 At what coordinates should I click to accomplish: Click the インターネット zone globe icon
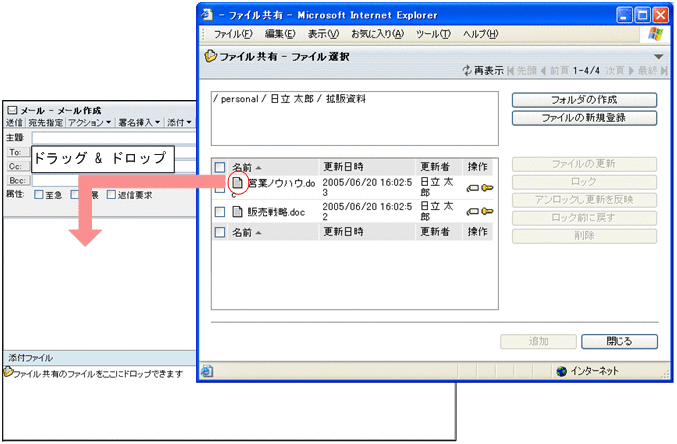coord(561,371)
